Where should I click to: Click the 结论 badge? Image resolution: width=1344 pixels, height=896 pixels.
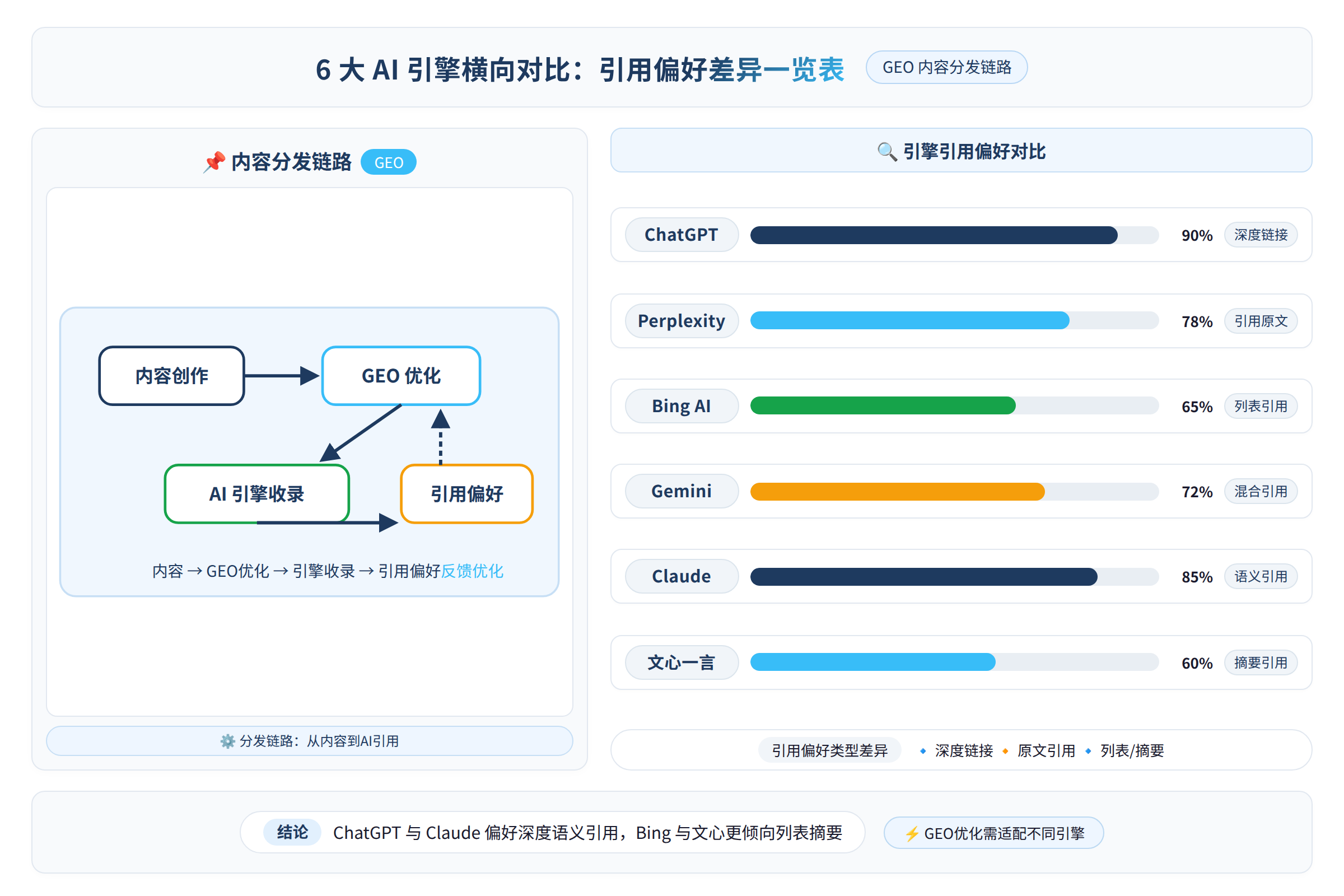pos(292,833)
